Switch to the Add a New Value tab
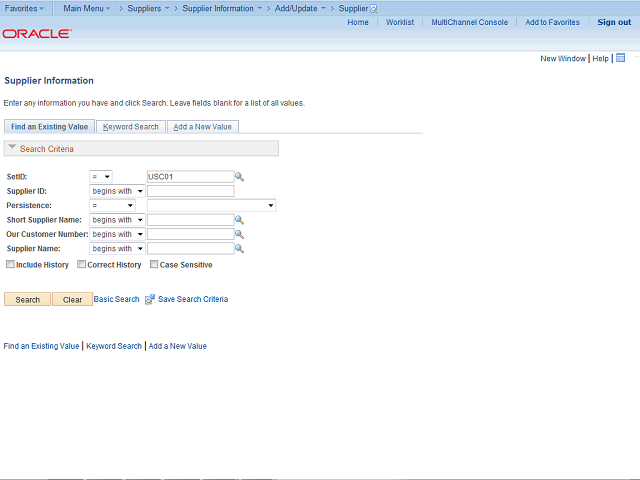 point(202,127)
